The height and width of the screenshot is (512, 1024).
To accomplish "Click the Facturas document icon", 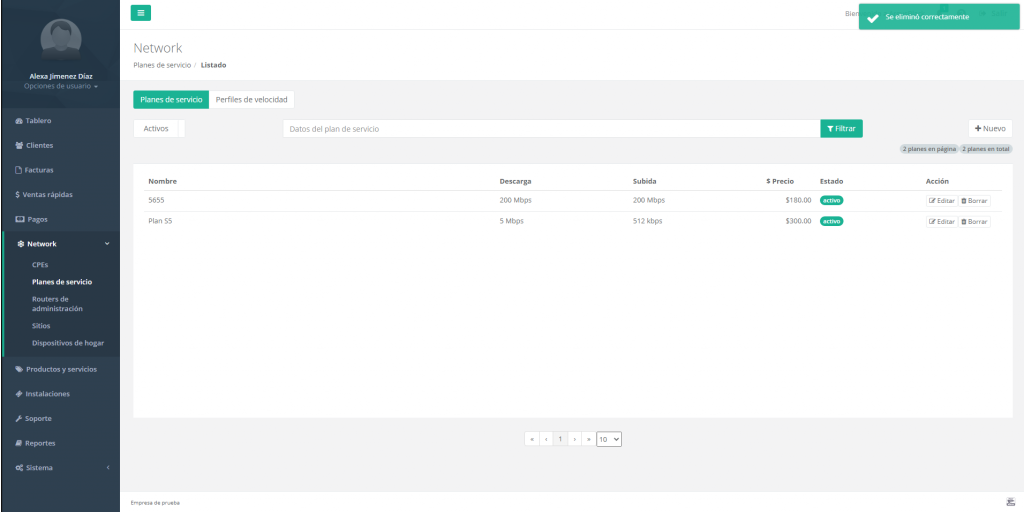I will [18, 170].
